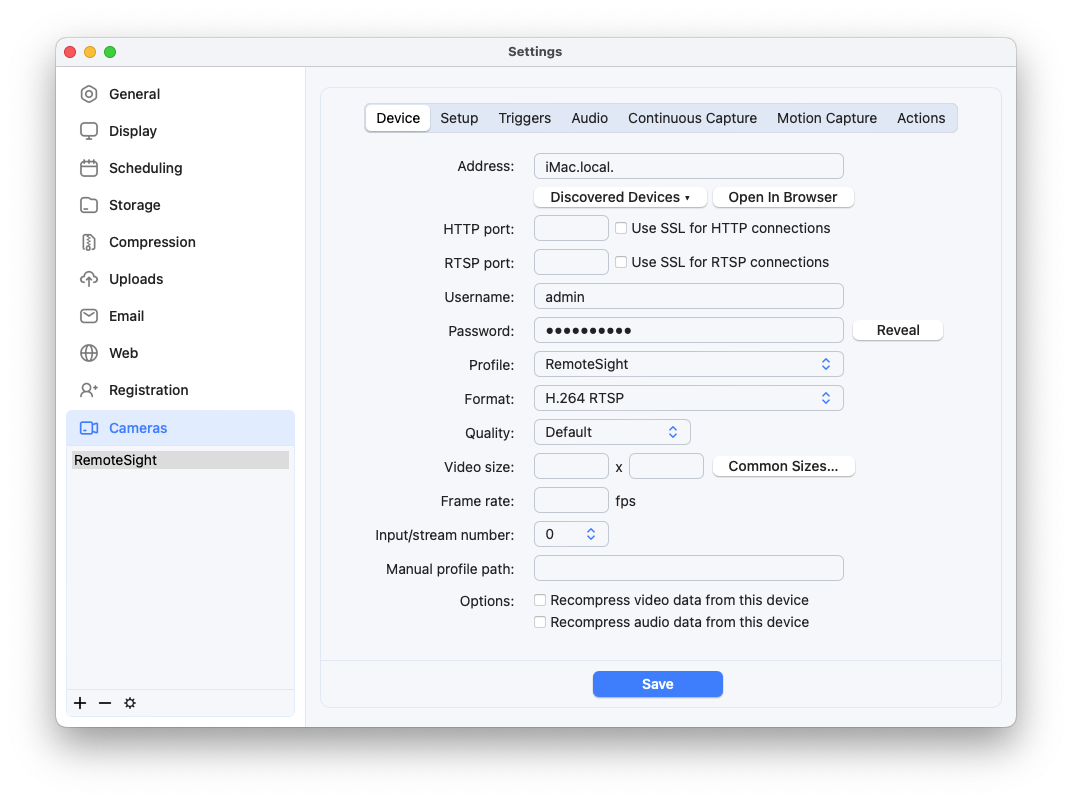Open the Compression settings icon

click(x=89, y=242)
